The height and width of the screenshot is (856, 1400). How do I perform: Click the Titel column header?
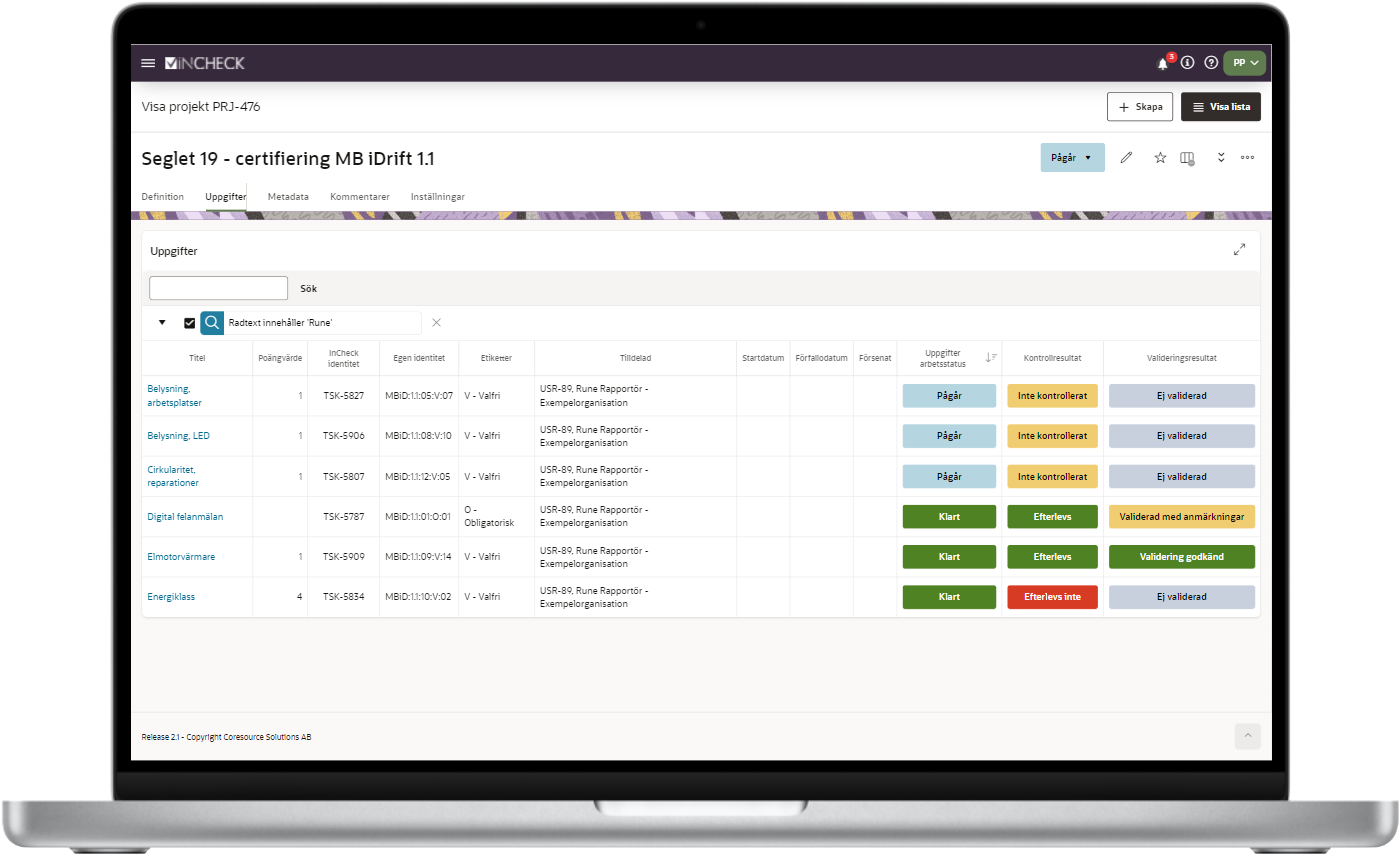(x=197, y=358)
